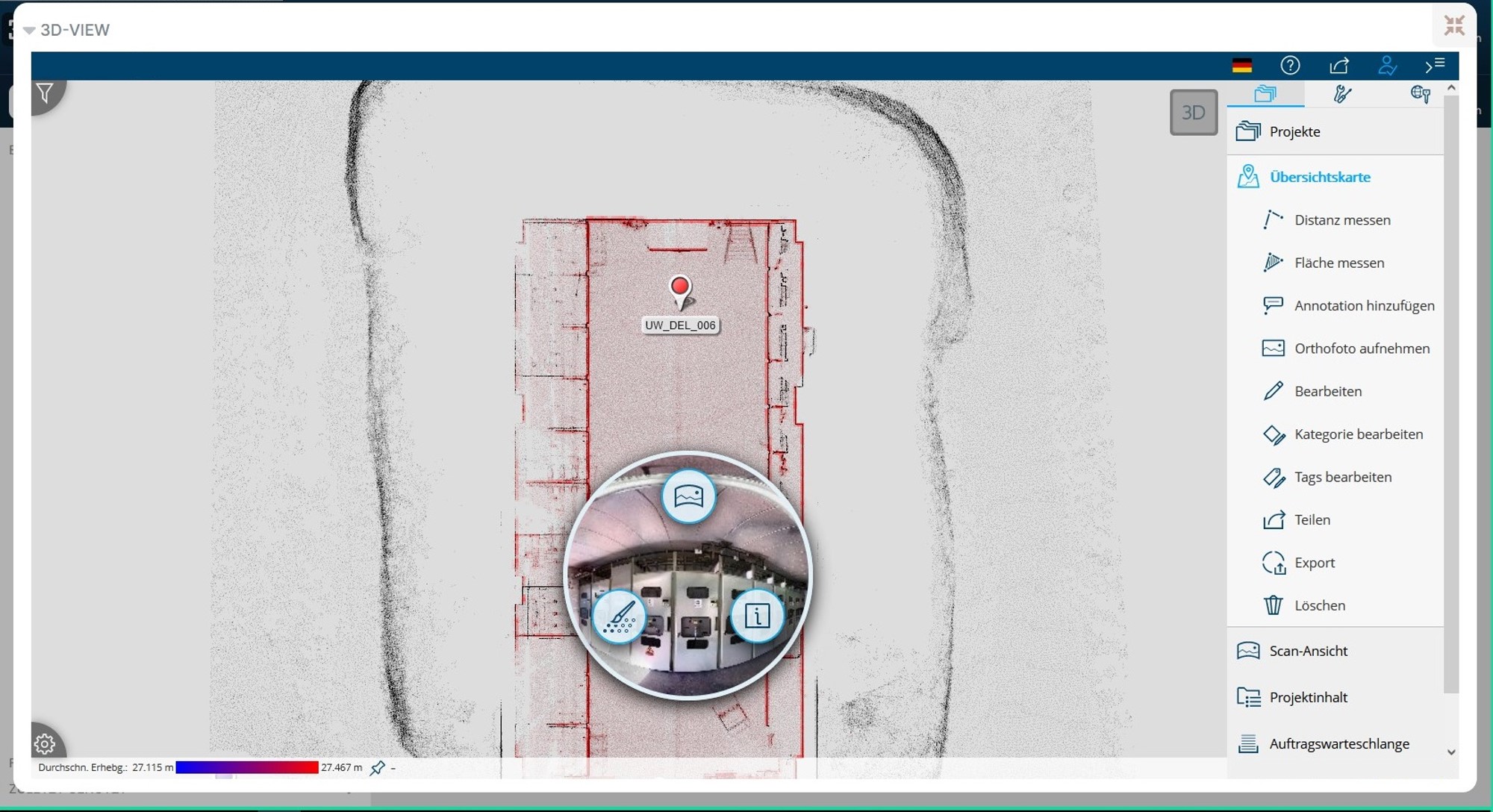Open the user account icon

pyautogui.click(x=1387, y=66)
